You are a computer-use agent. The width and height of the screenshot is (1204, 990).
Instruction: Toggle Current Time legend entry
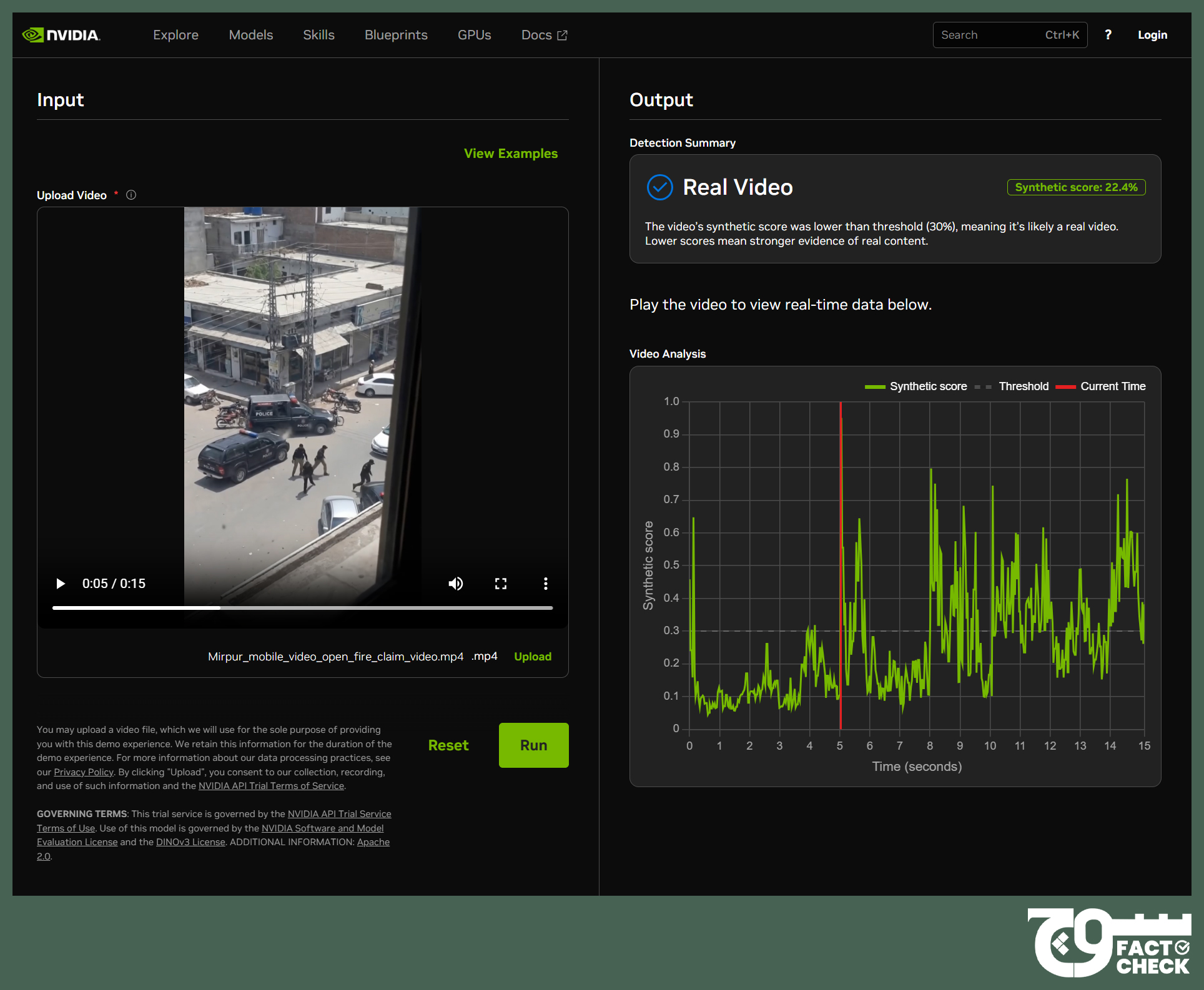(1100, 386)
